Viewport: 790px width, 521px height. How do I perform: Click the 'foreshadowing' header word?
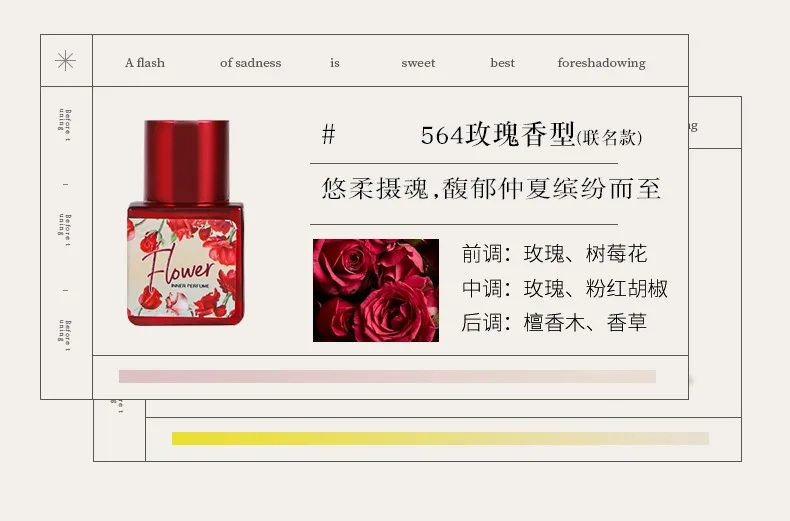(602, 63)
